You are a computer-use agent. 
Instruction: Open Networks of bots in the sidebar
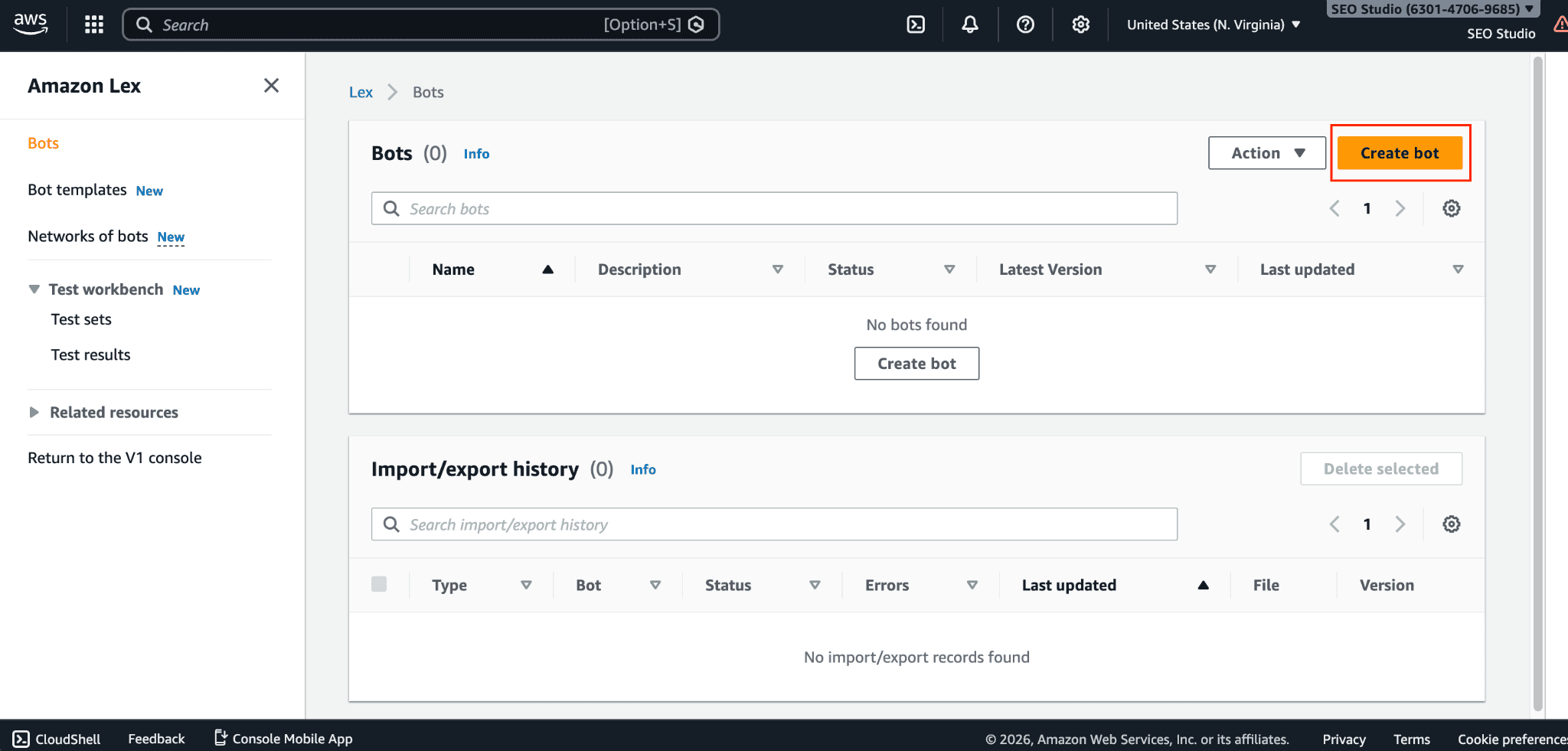(x=88, y=236)
